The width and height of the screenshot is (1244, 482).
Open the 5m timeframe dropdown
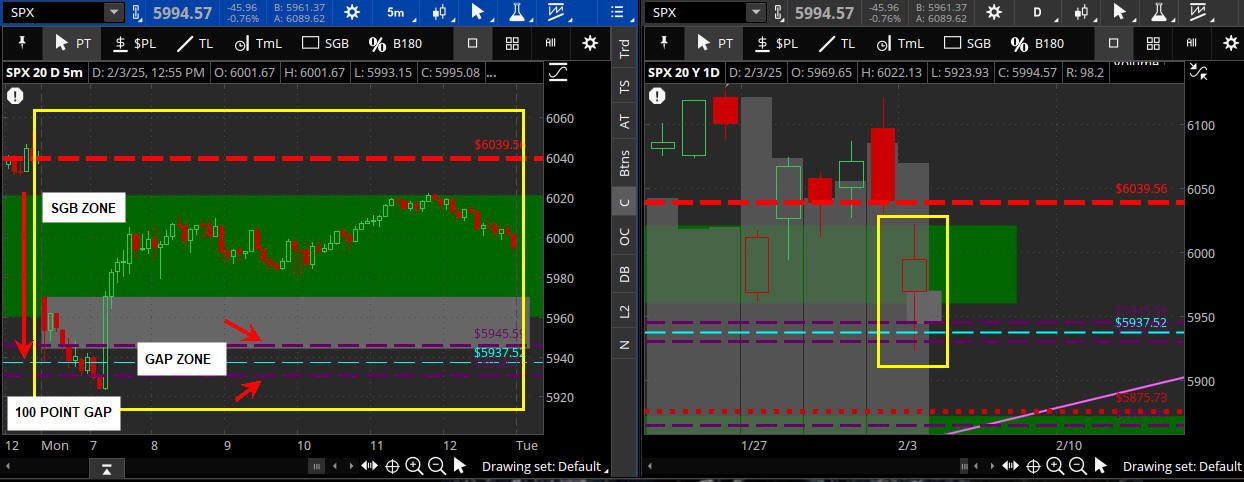395,13
